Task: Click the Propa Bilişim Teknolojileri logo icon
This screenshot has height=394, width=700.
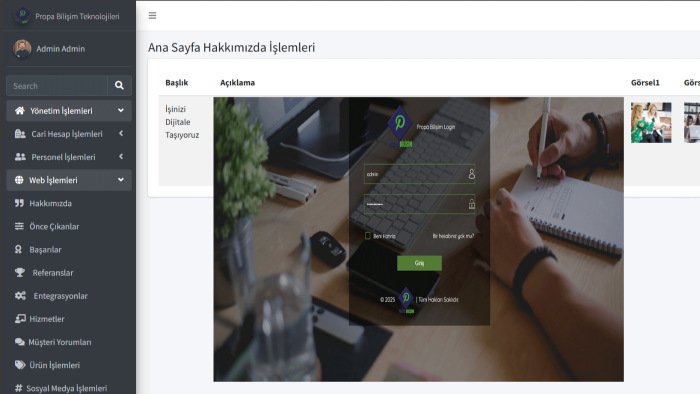Action: (x=22, y=16)
